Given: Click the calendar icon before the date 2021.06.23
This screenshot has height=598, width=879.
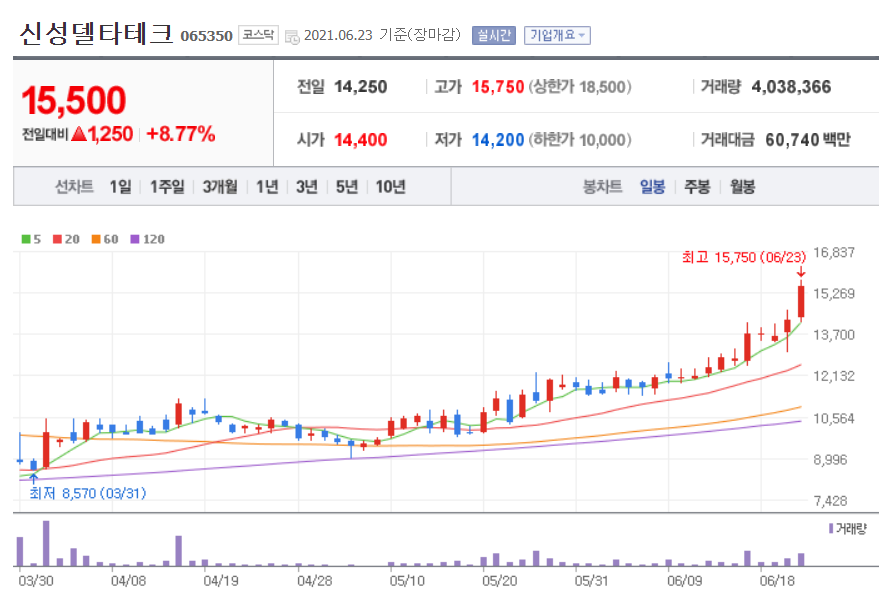Looking at the screenshot, I should pos(292,37).
